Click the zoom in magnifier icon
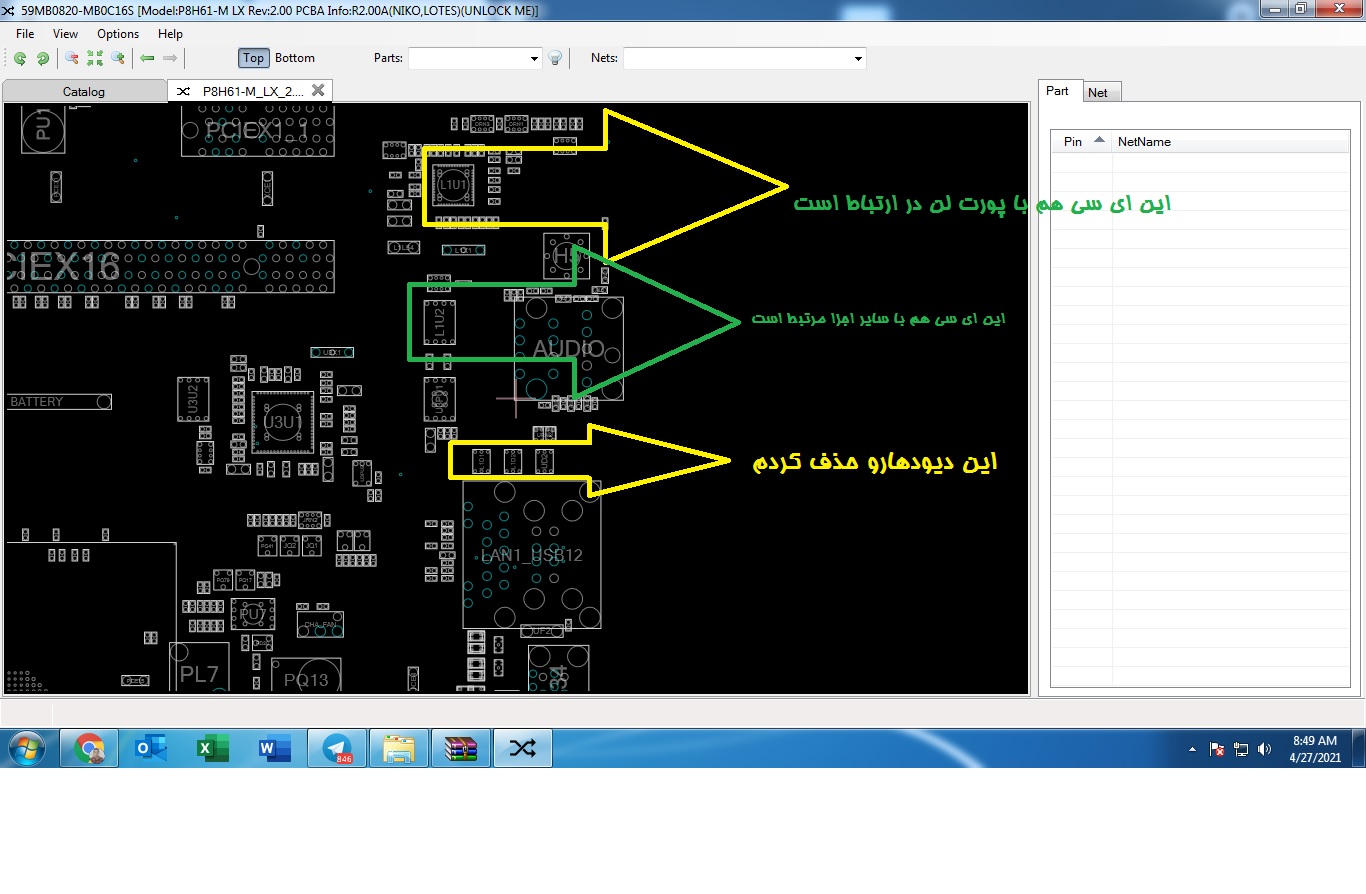Viewport: 1366px width, 894px height. click(118, 58)
